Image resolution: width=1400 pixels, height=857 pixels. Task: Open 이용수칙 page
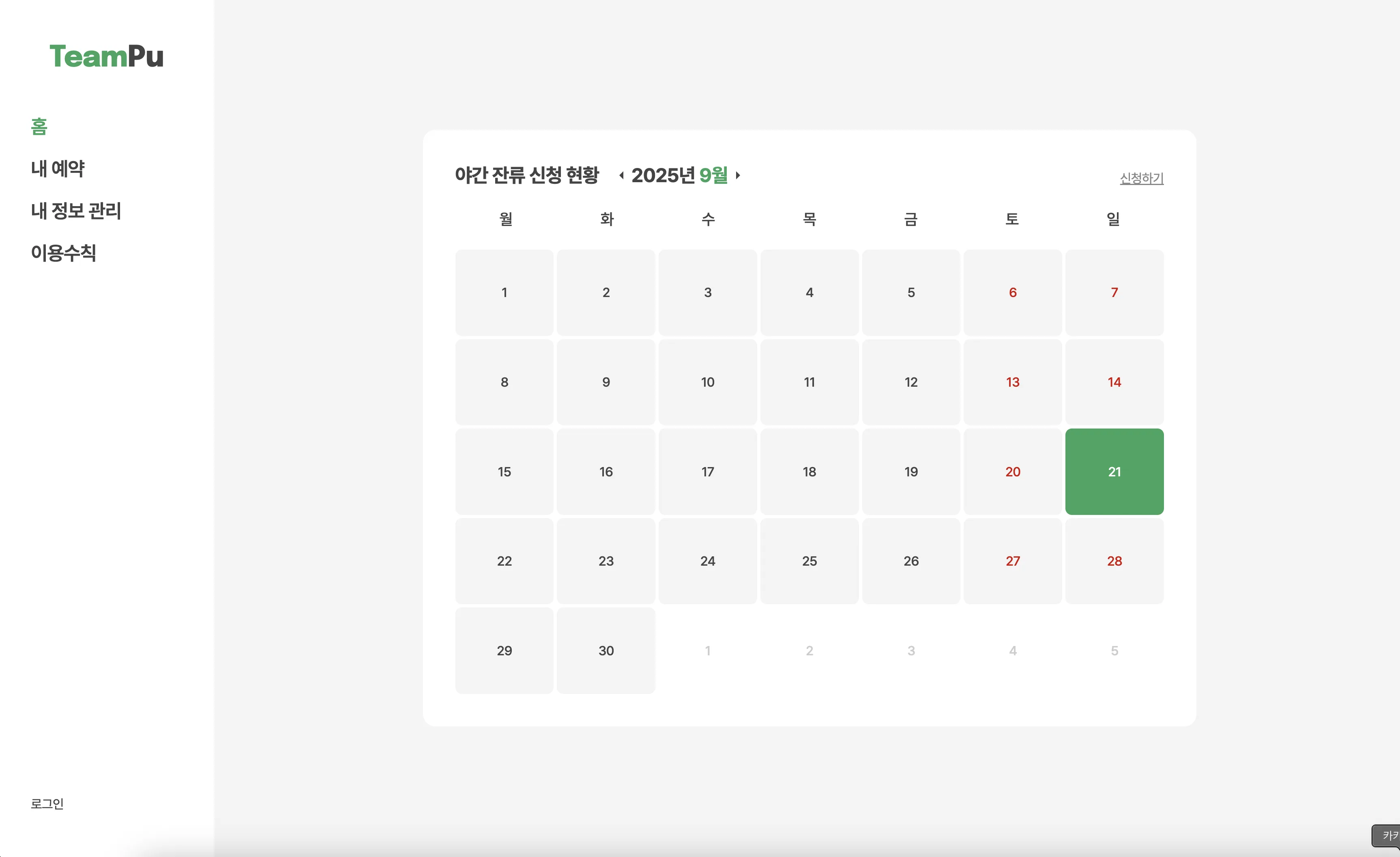64,253
